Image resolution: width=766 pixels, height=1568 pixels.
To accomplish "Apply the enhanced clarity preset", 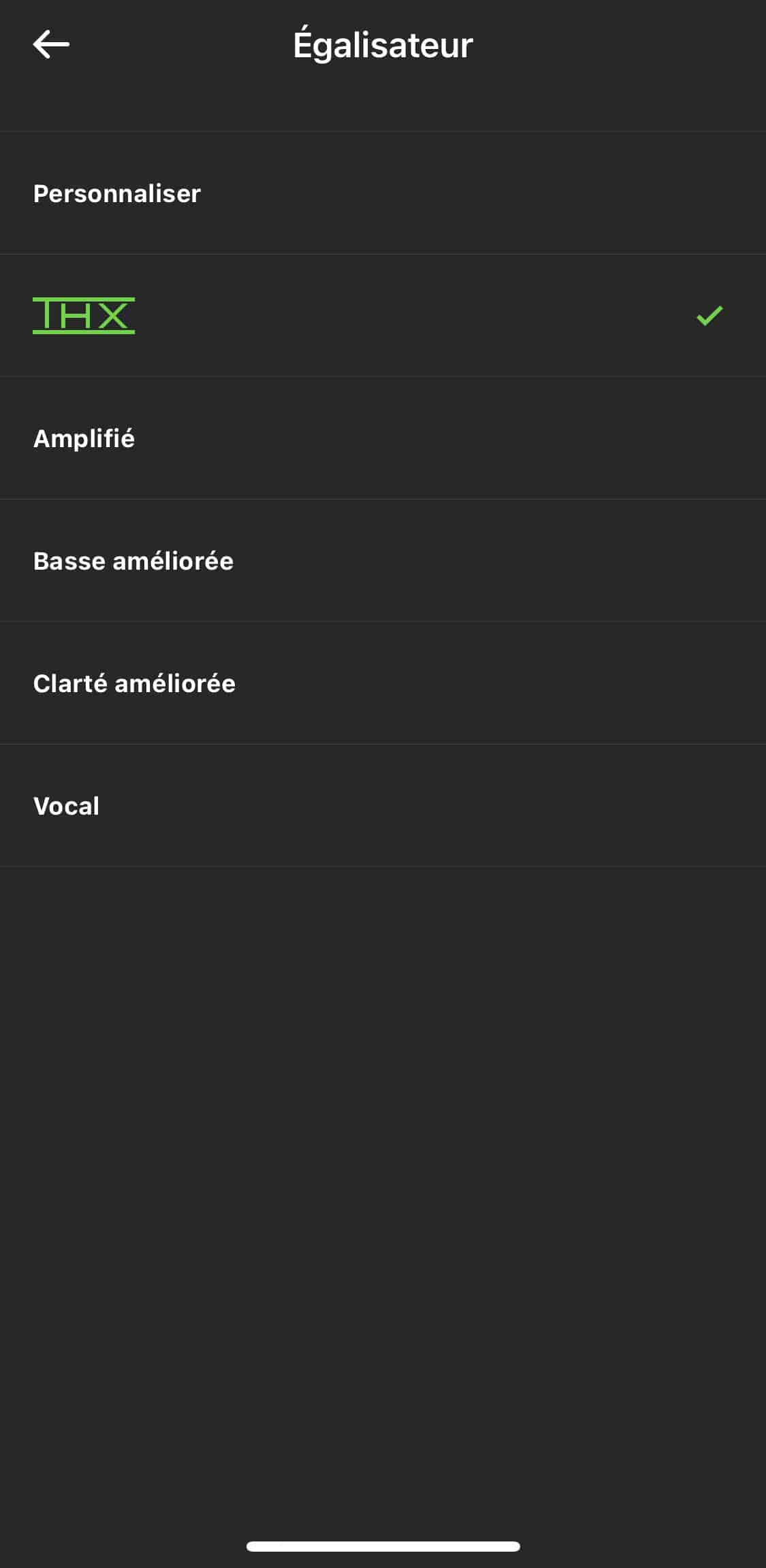I will [x=134, y=684].
